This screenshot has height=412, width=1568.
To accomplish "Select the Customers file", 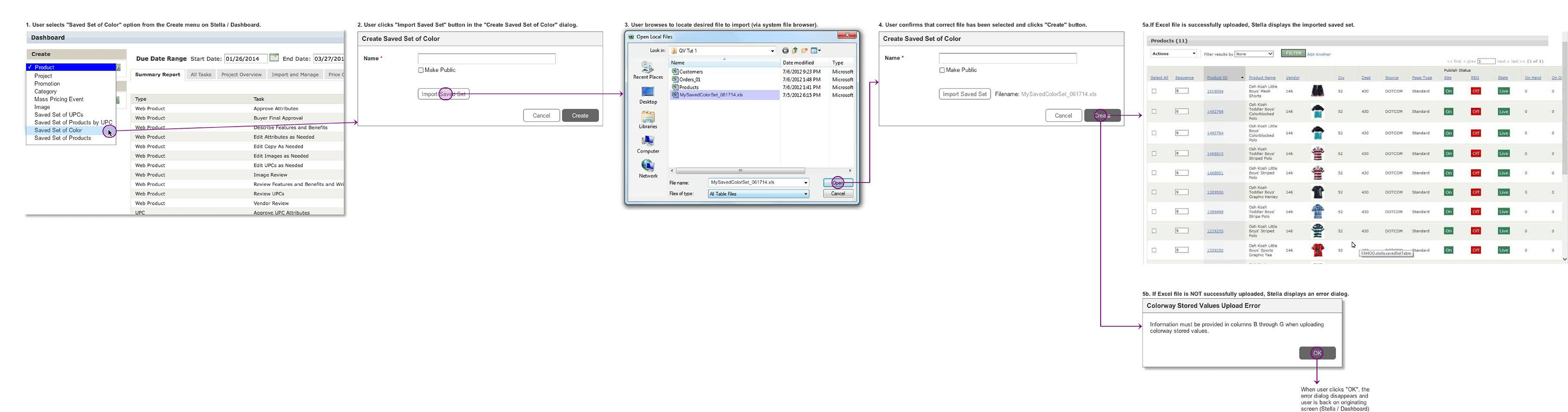I will pos(687,72).
